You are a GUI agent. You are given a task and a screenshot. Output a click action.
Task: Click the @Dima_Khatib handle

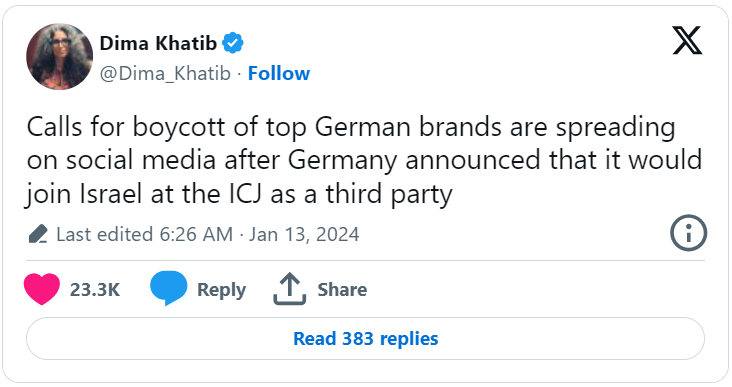click(x=165, y=74)
